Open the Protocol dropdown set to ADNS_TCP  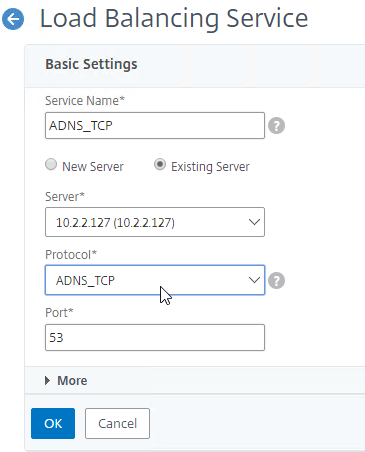(x=155, y=280)
